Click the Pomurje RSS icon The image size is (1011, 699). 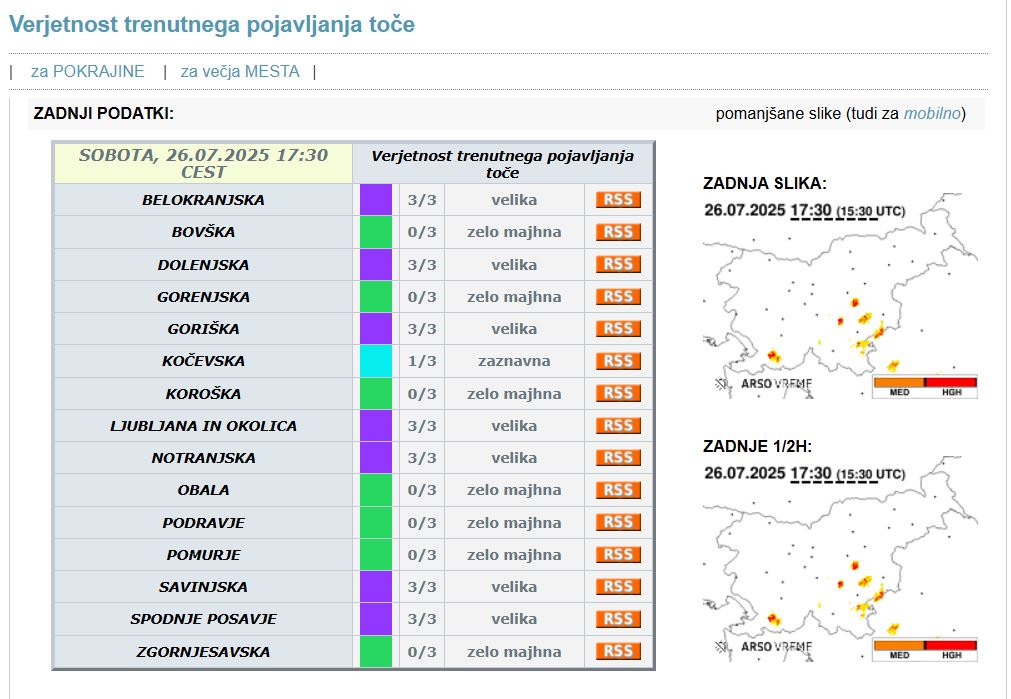pos(618,555)
